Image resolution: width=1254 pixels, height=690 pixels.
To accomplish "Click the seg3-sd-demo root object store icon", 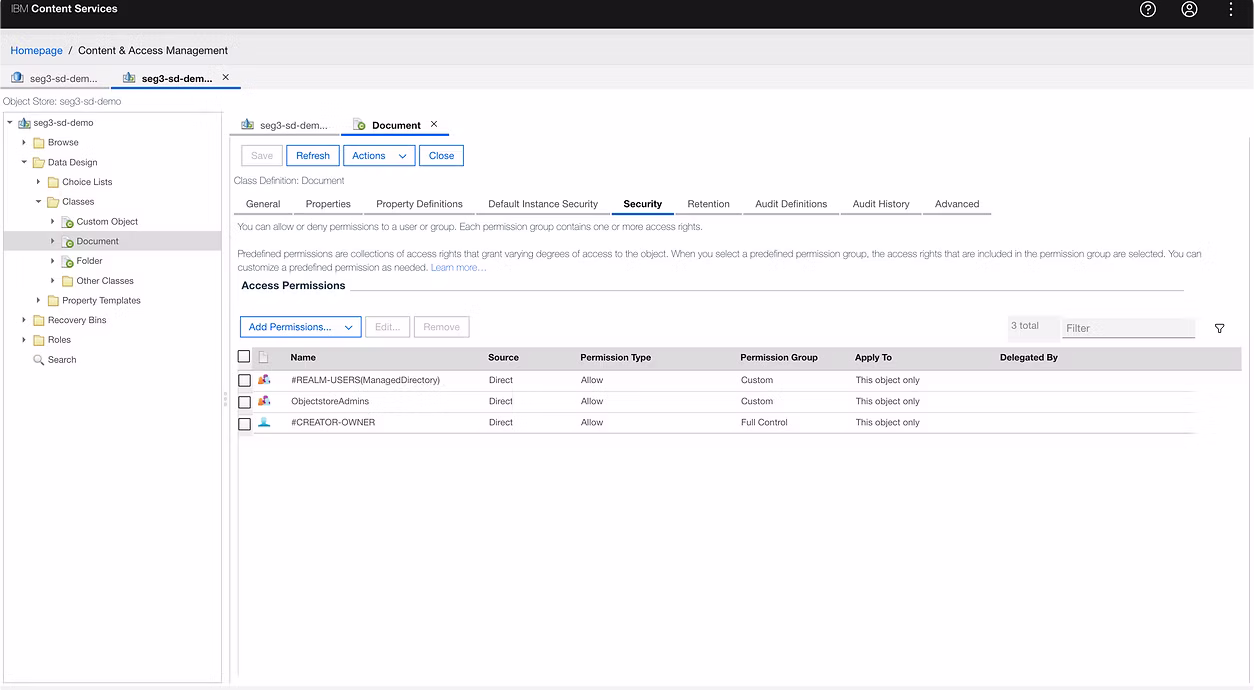I will tap(24, 123).
